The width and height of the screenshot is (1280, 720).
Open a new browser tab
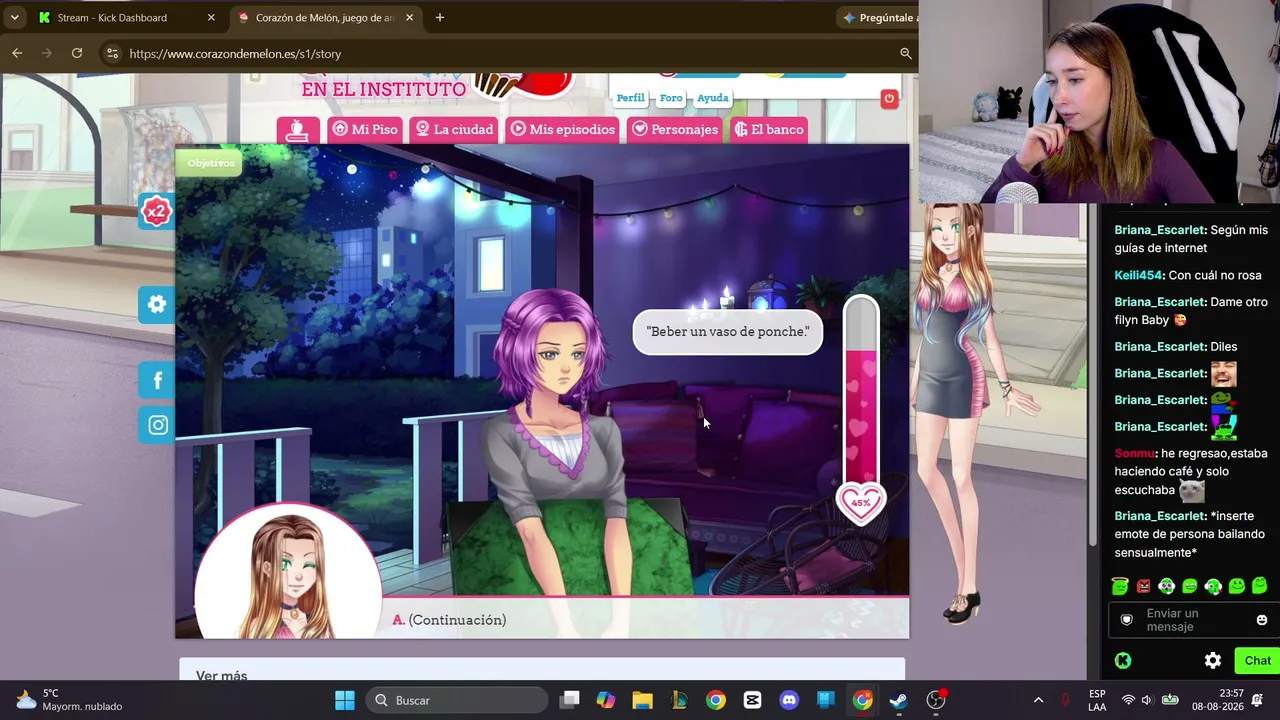tap(439, 17)
